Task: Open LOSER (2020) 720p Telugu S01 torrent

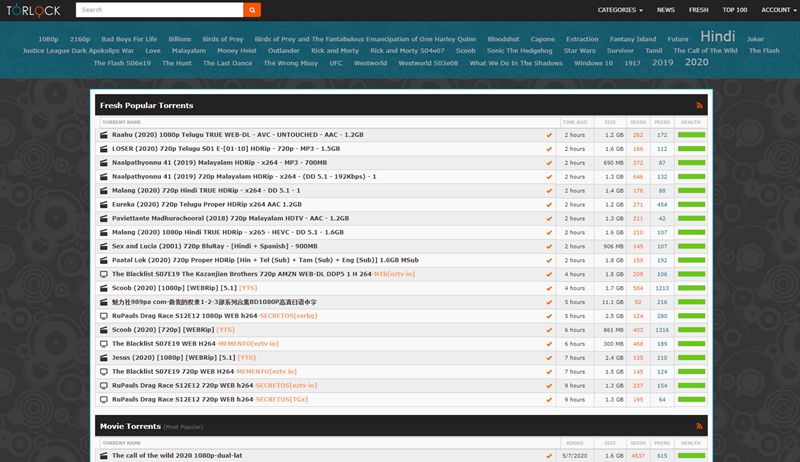Action: 226,149
